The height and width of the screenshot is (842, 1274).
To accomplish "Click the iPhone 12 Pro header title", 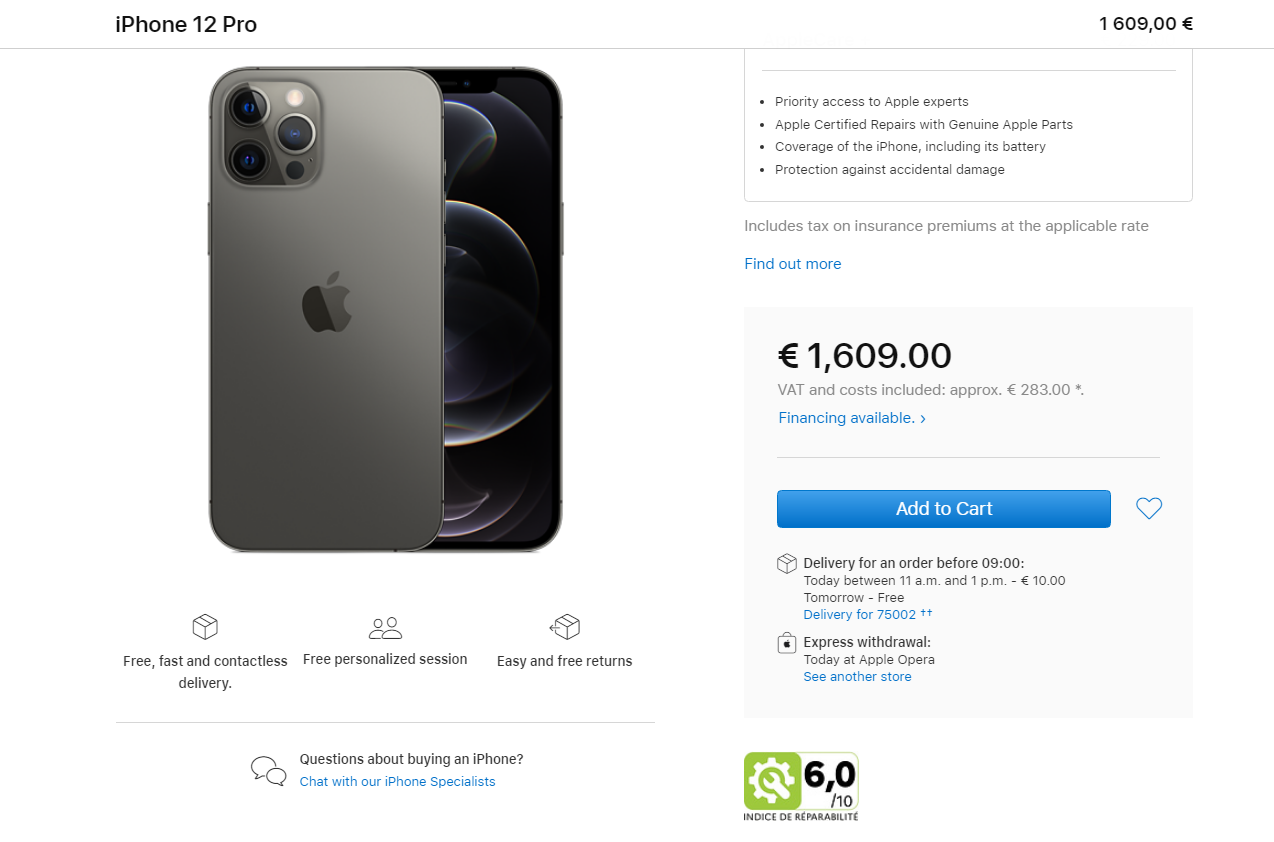I will tap(186, 25).
